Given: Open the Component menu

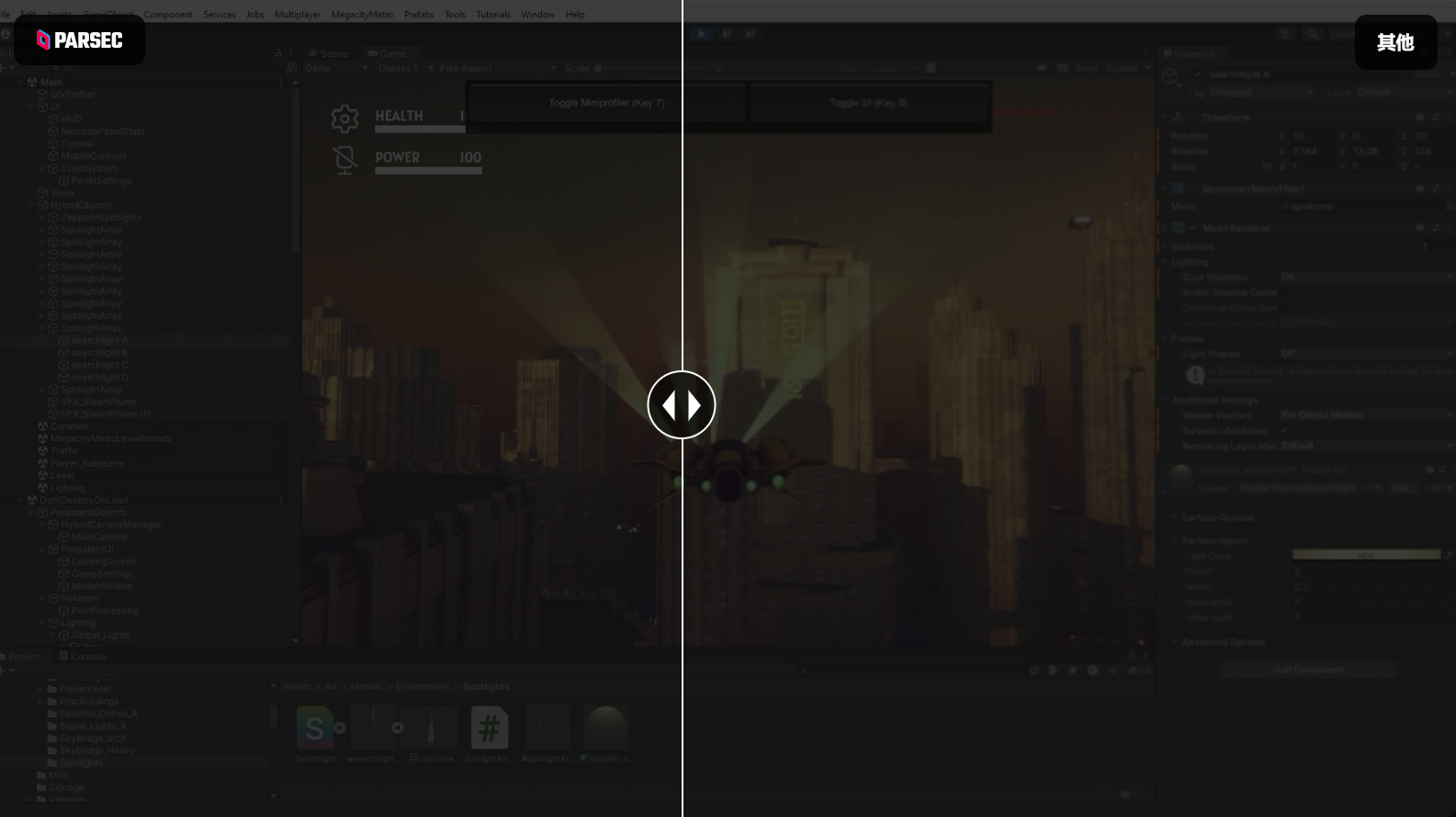Looking at the screenshot, I should tap(168, 15).
